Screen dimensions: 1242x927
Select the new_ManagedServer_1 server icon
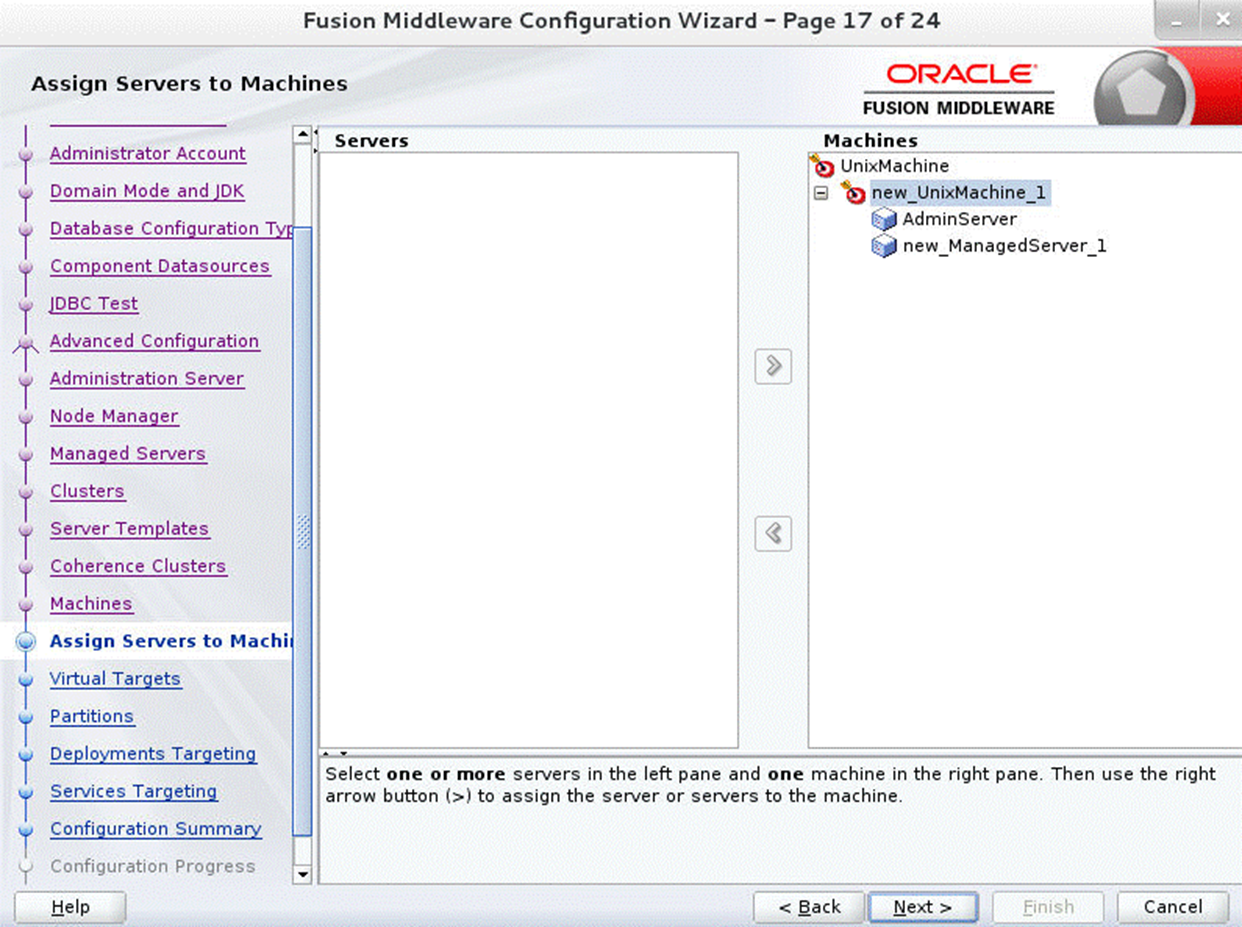click(x=884, y=246)
